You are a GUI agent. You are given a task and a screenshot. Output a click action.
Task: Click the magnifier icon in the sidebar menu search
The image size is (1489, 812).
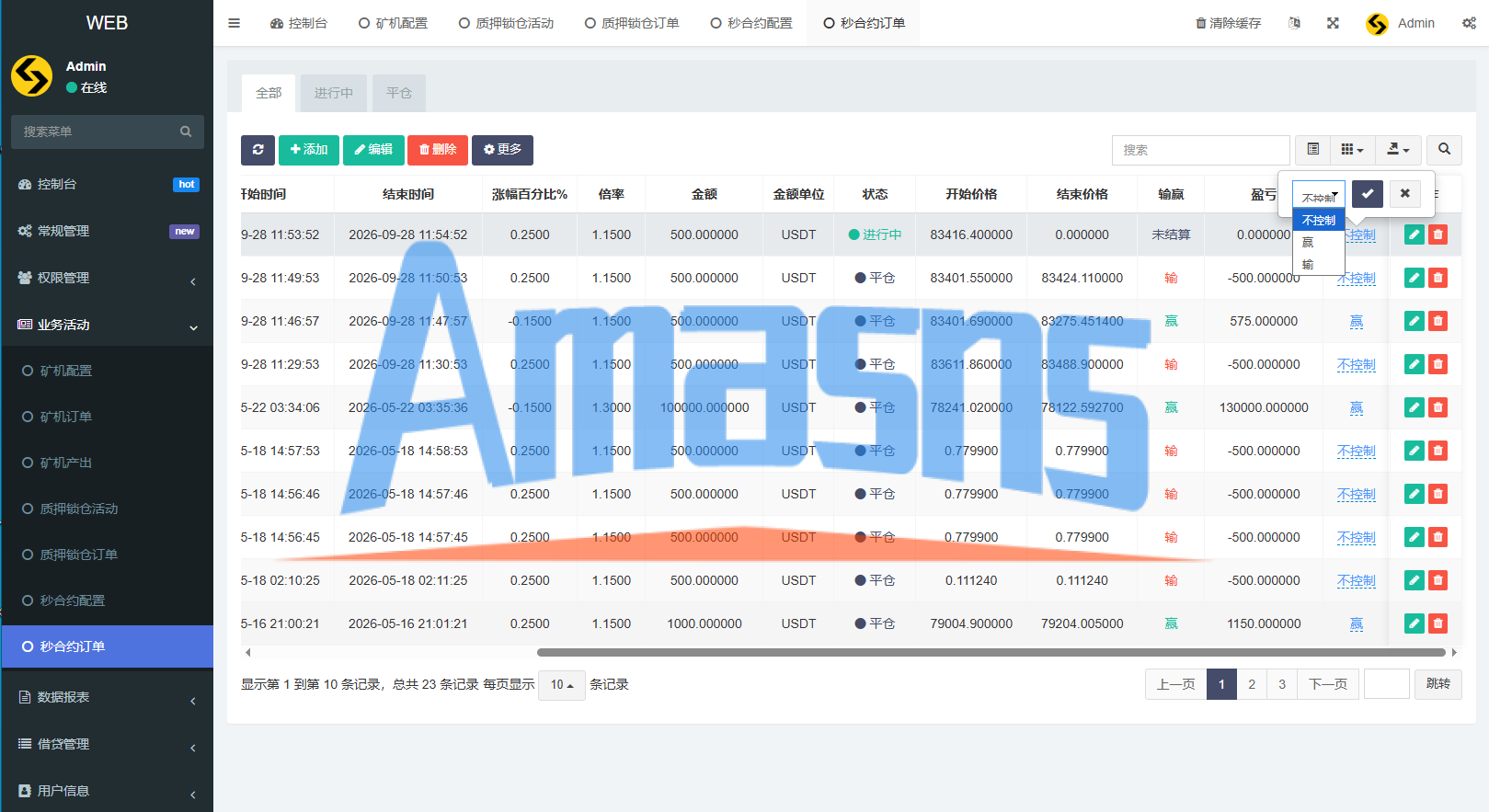[x=186, y=132]
